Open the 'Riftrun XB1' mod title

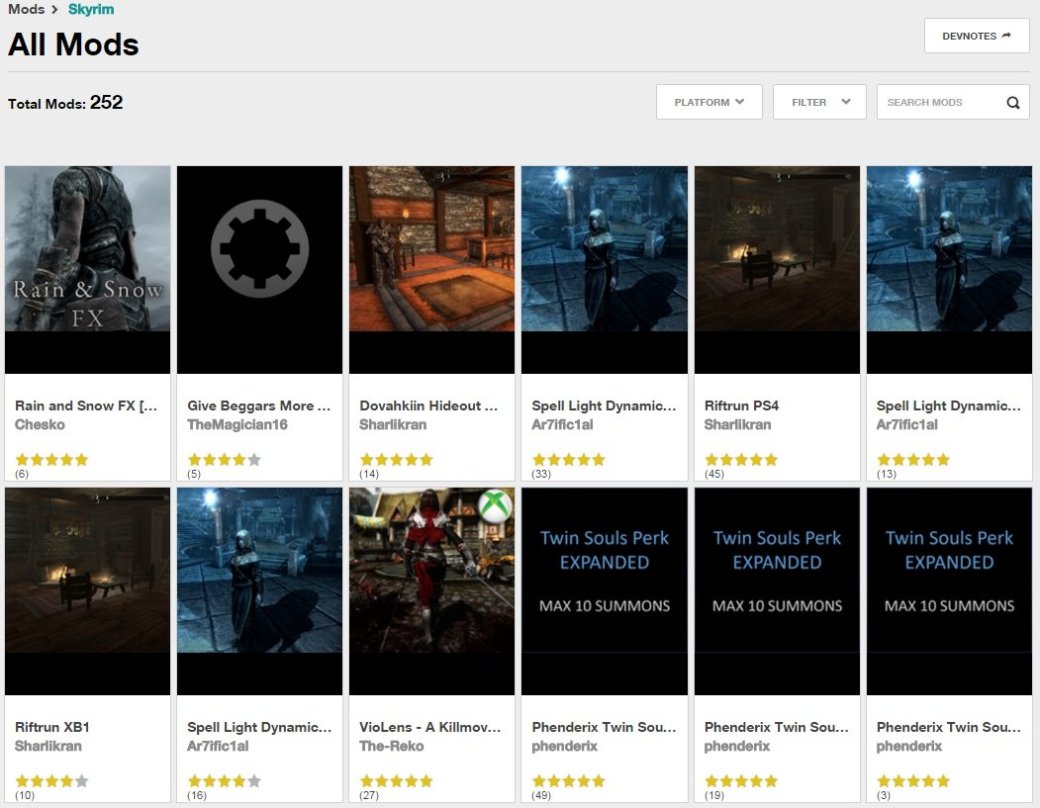[52, 727]
